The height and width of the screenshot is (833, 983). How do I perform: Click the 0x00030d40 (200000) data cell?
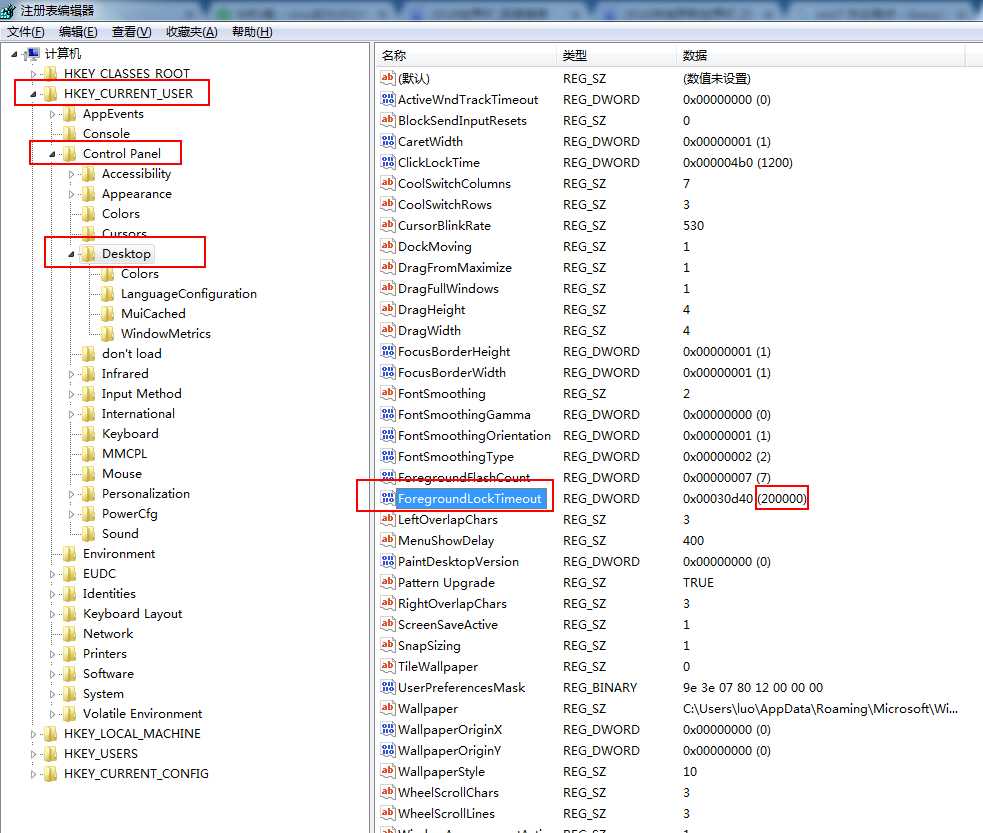tap(744, 498)
